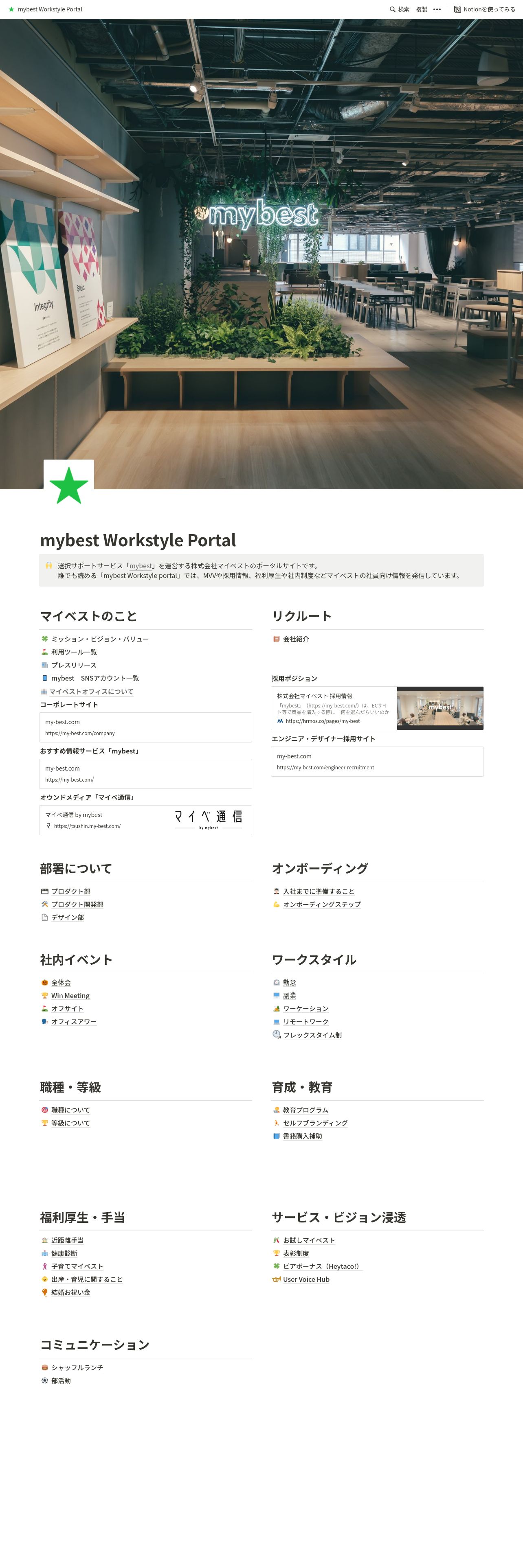Open the 勤怠 page link

pyautogui.click(x=289, y=982)
